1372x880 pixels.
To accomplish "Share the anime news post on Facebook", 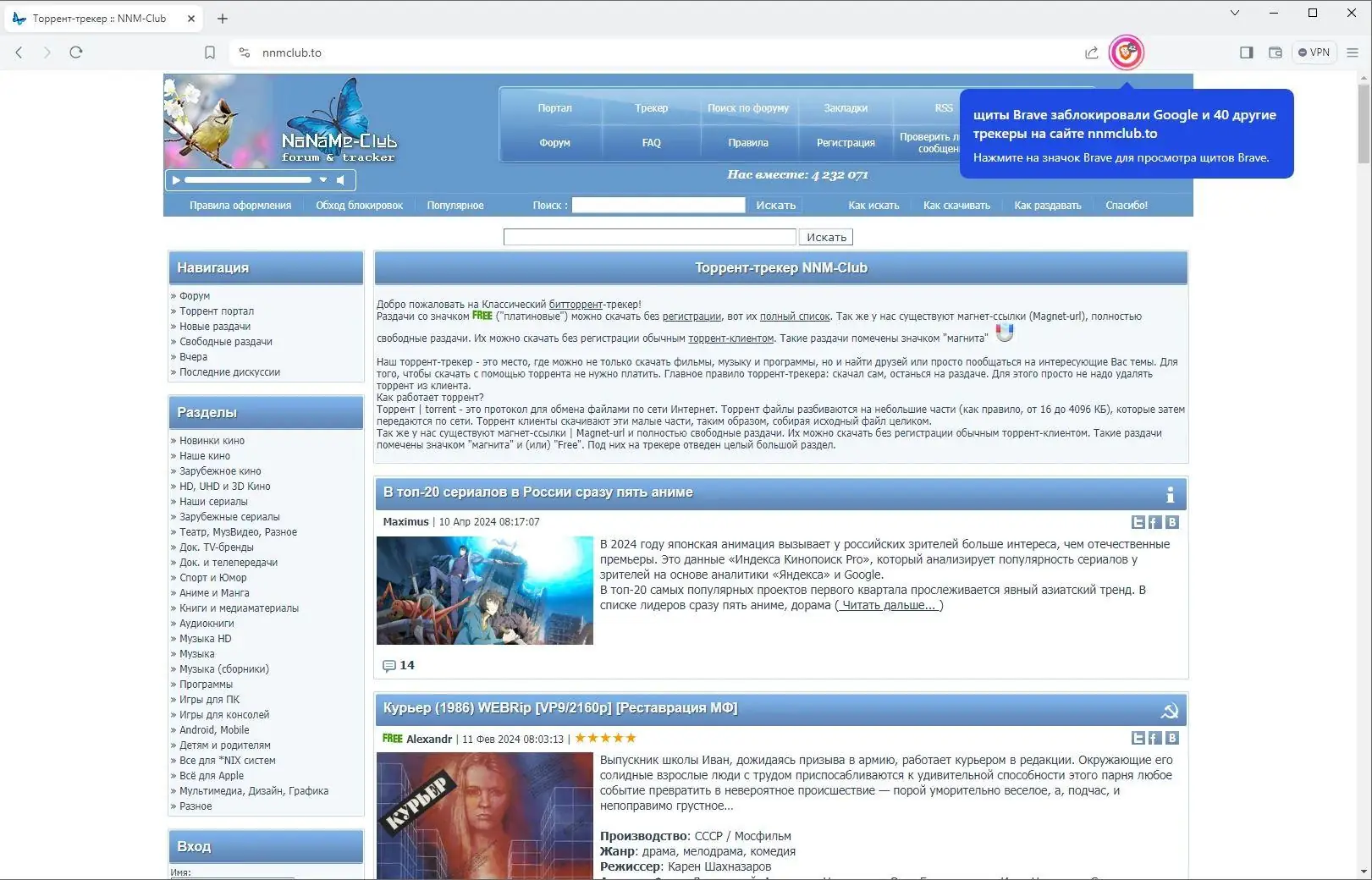I will tap(1154, 522).
